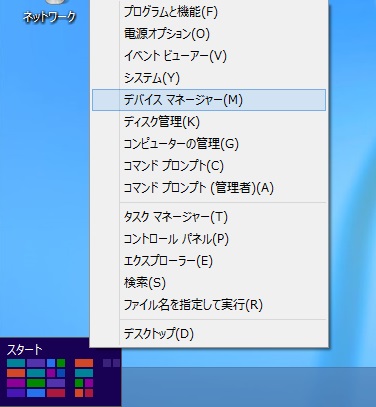Select the ネットワーク desktop icon
This screenshot has height=407, width=376.
pyautogui.click(x=50, y=12)
